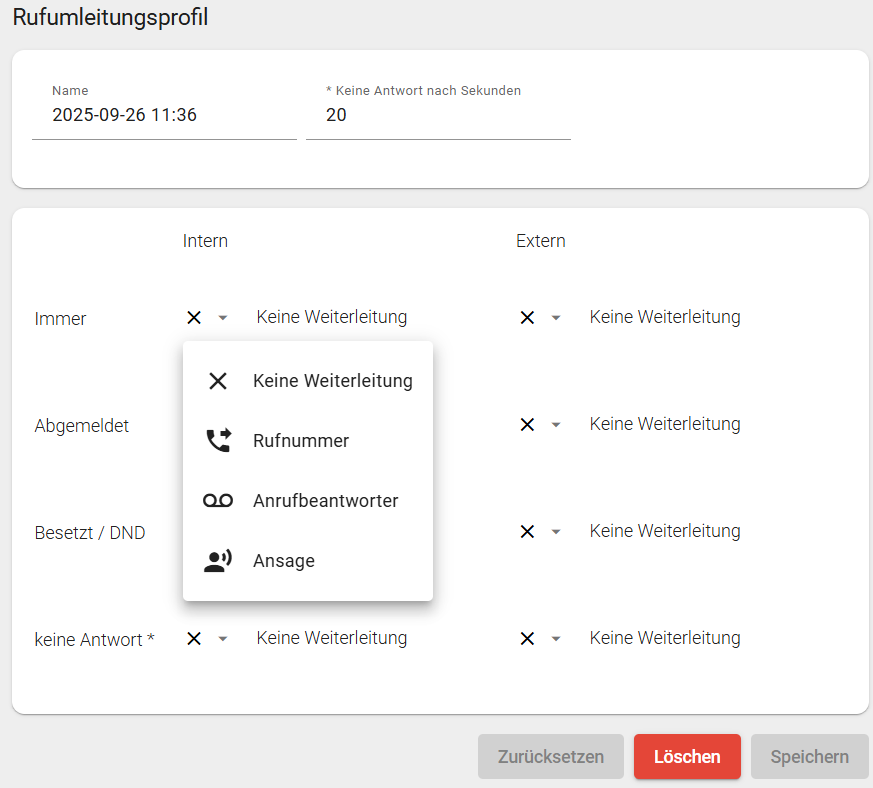This screenshot has width=873, height=788.
Task: Open the Besetzt / DND Extern dropdown arrow
Action: click(556, 532)
